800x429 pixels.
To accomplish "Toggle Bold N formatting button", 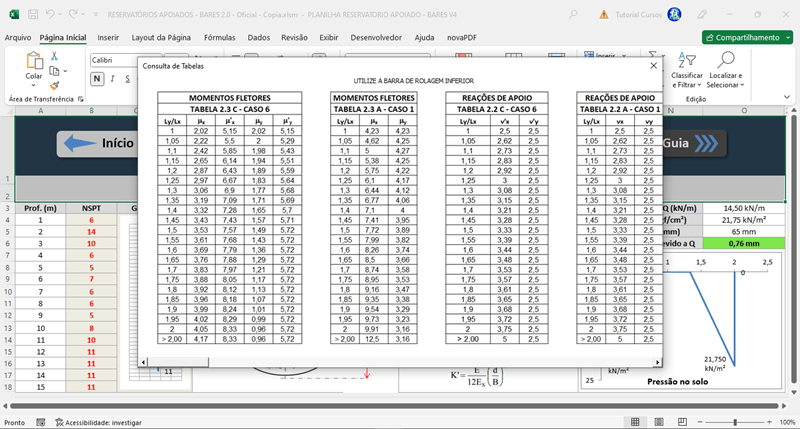I will [x=97, y=79].
